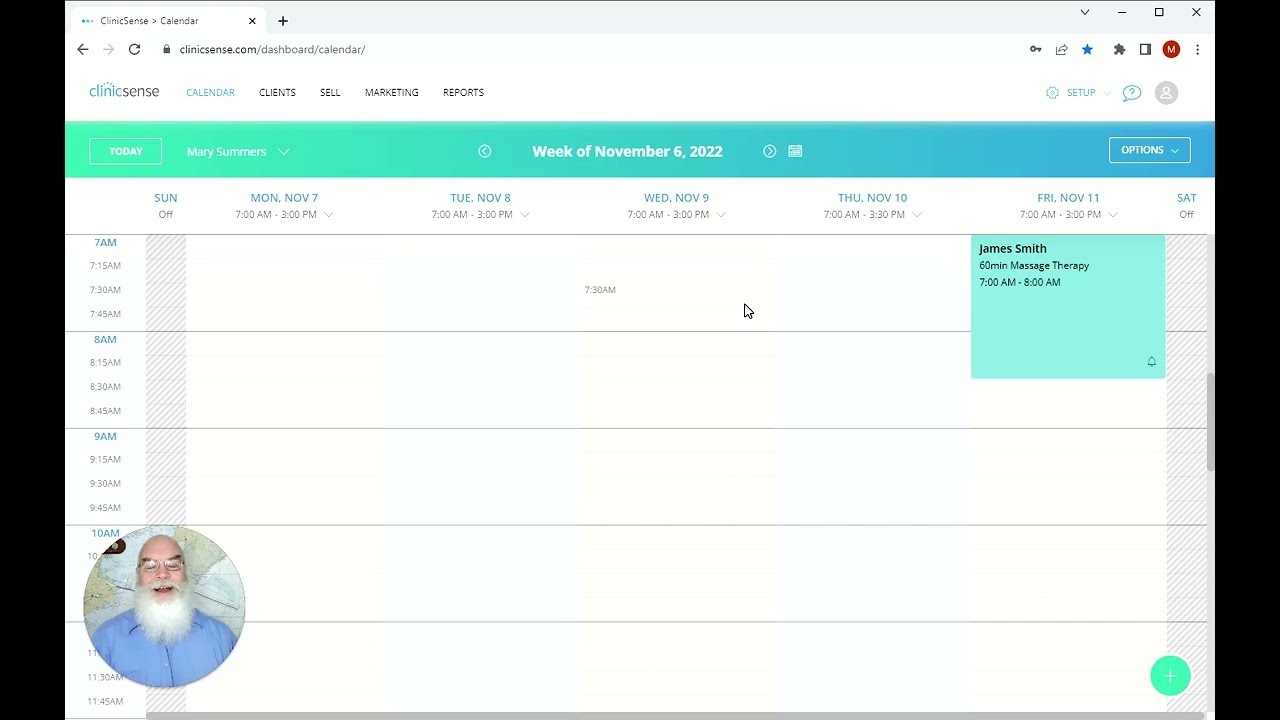Open the SETUP settings link
Viewport: 1280px width, 720px height.
pyautogui.click(x=1071, y=93)
